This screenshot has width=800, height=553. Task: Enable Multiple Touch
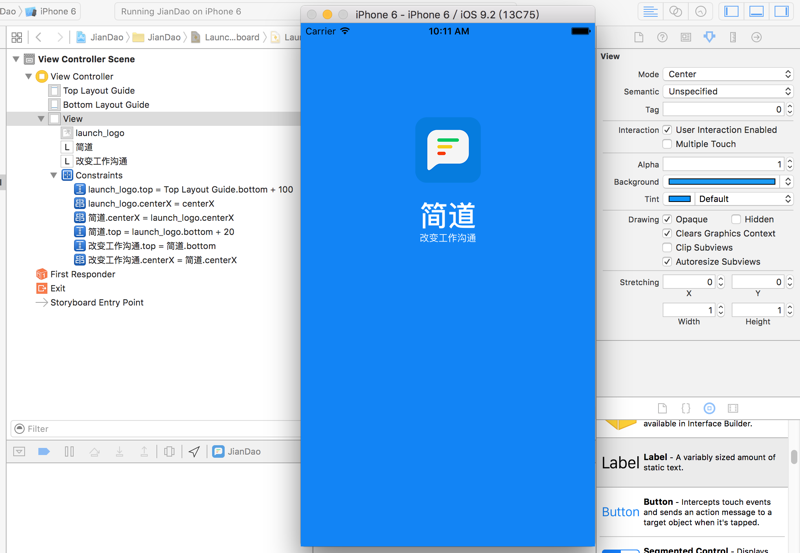click(667, 144)
